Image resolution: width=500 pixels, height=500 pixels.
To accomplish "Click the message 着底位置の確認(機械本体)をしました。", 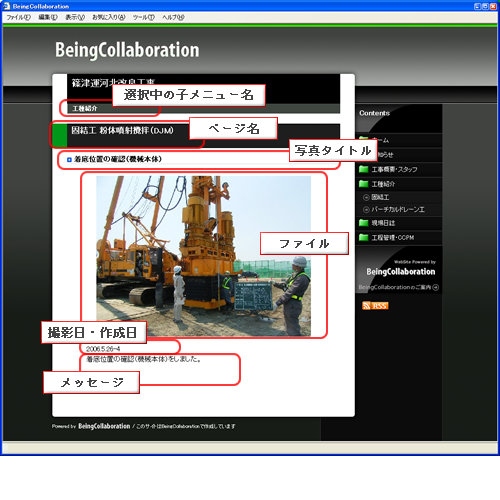I will click(144, 359).
